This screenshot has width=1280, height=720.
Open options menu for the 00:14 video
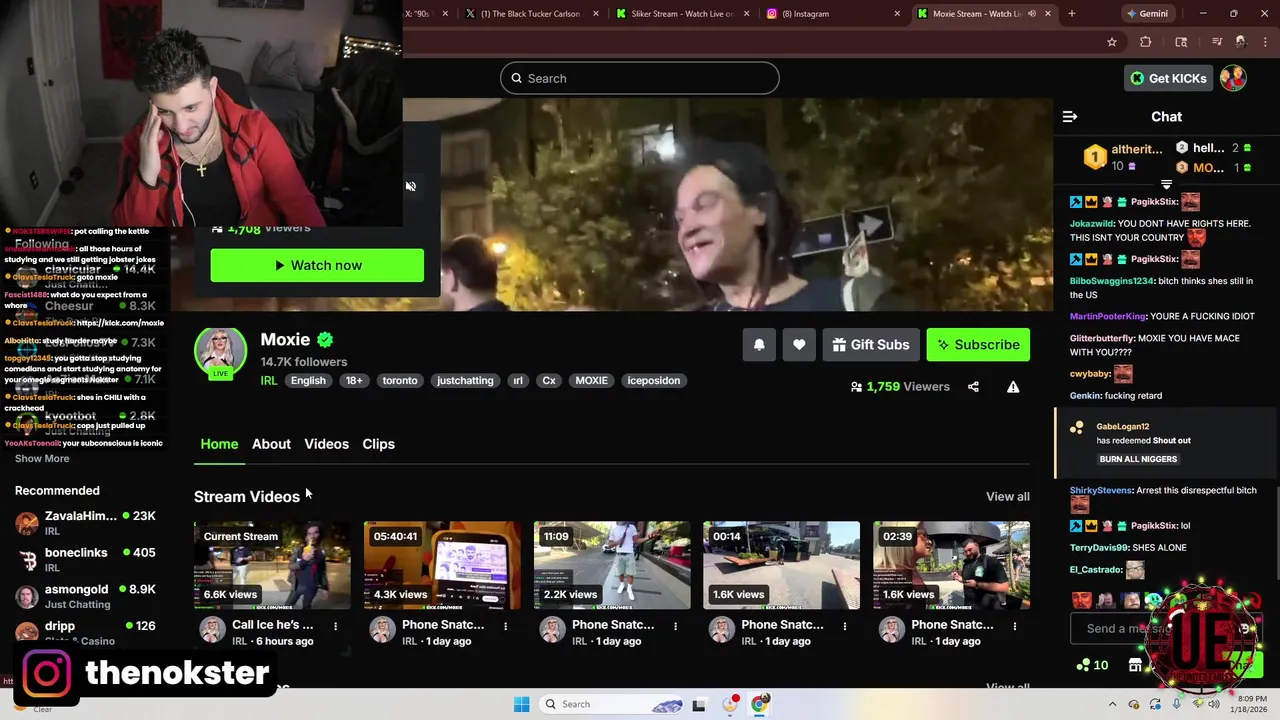coord(845,626)
